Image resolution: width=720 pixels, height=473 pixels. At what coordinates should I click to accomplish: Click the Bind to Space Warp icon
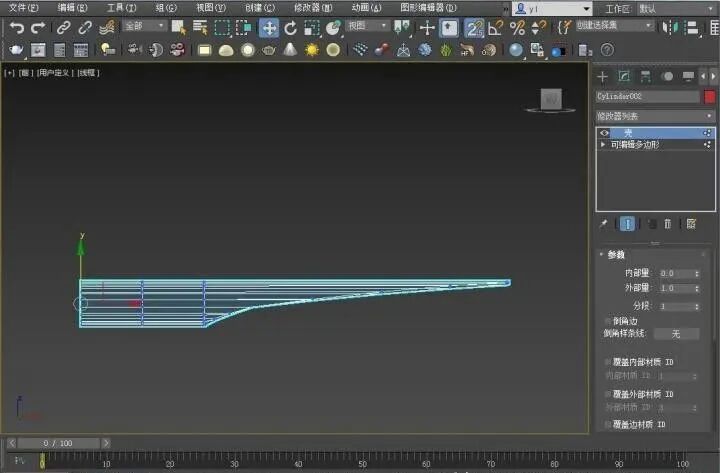pos(107,28)
